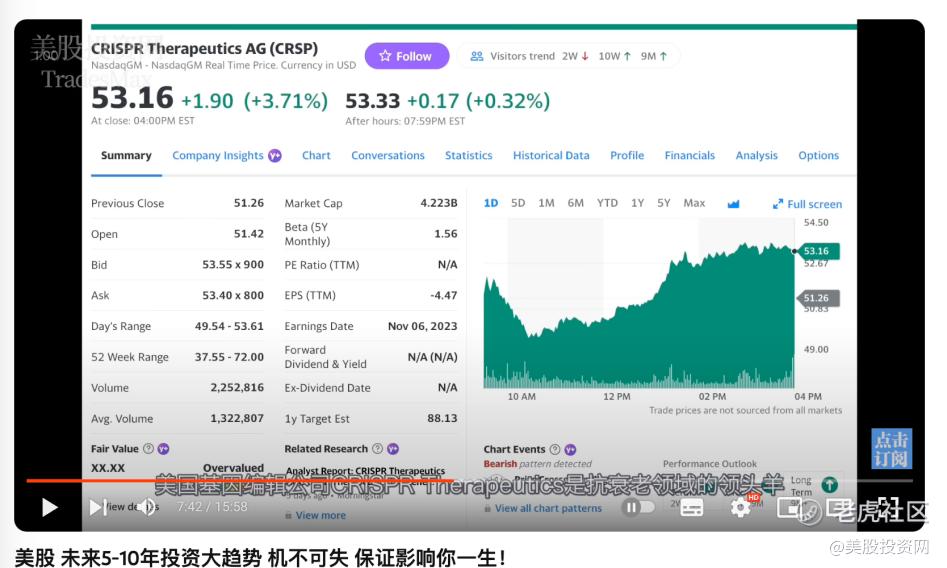Image resolution: width=947 pixels, height=568 pixels.
Task: Click the View more research link
Action: tap(321, 515)
